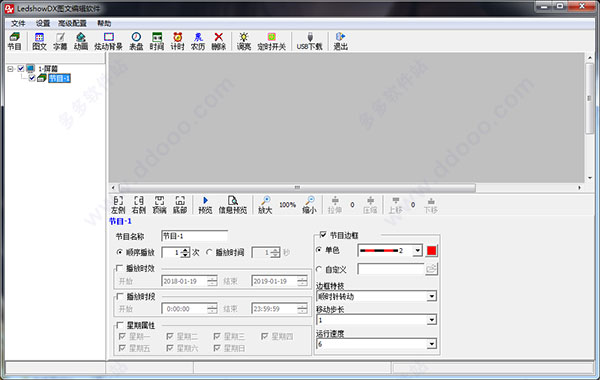Toggle the 节目边框 program border checkbox
This screenshot has width=600, height=380.
tap(323, 235)
